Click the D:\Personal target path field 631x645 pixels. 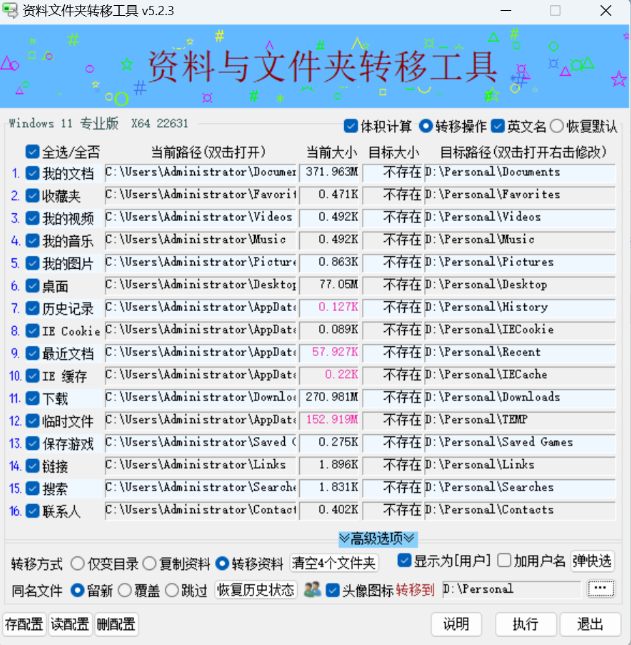click(x=510, y=590)
